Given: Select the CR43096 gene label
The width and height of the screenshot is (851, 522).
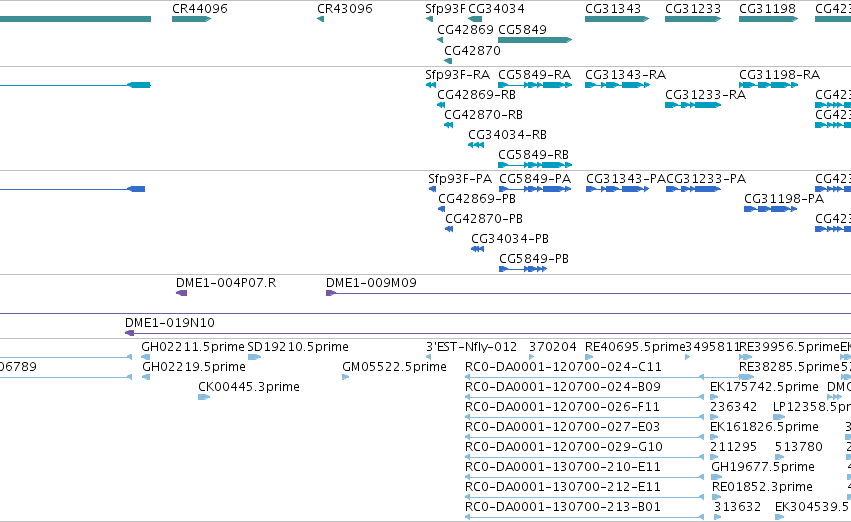Looking at the screenshot, I should (345, 9).
